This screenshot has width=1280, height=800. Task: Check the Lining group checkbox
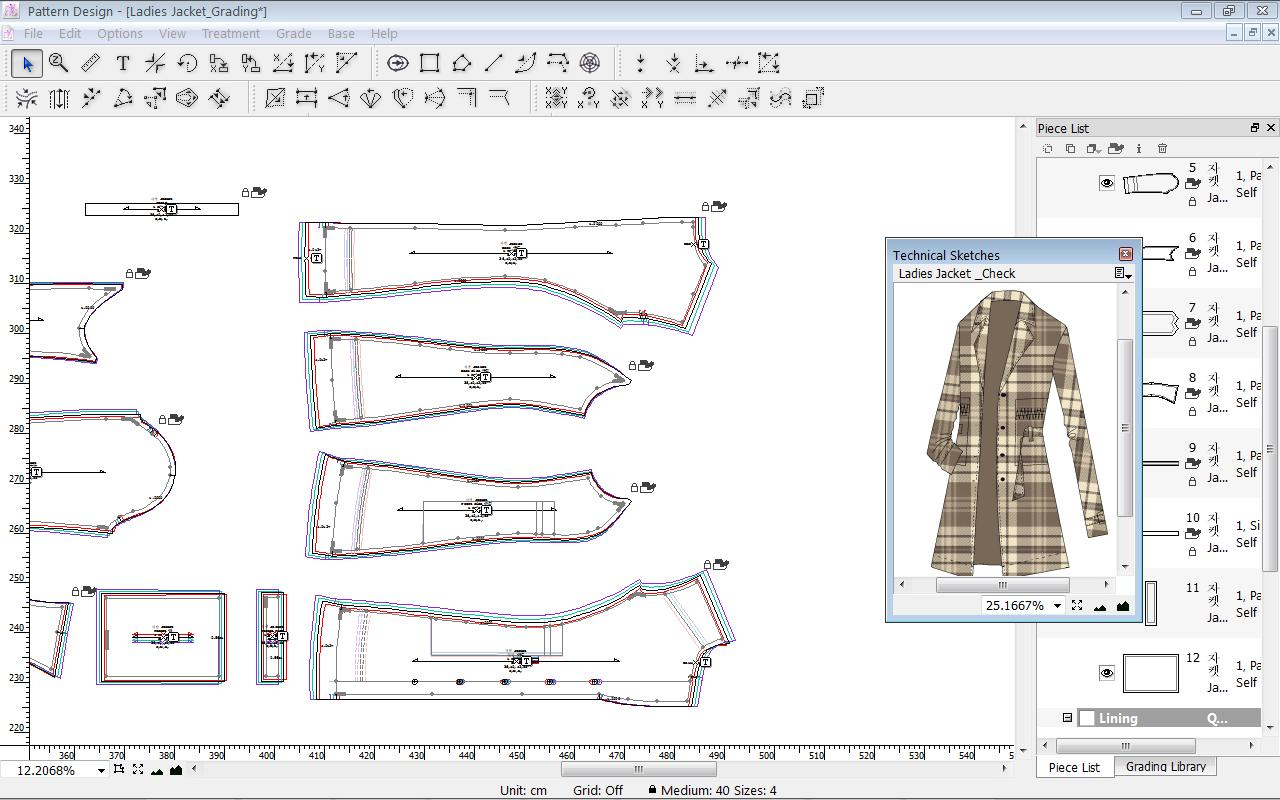(1087, 718)
